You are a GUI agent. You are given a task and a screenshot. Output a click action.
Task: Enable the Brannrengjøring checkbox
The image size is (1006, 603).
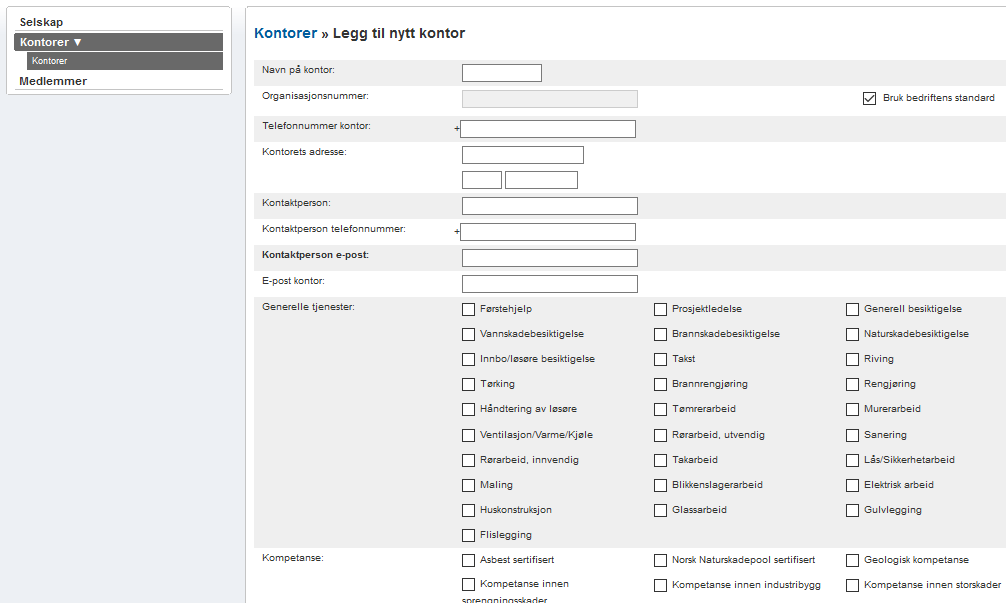660,384
